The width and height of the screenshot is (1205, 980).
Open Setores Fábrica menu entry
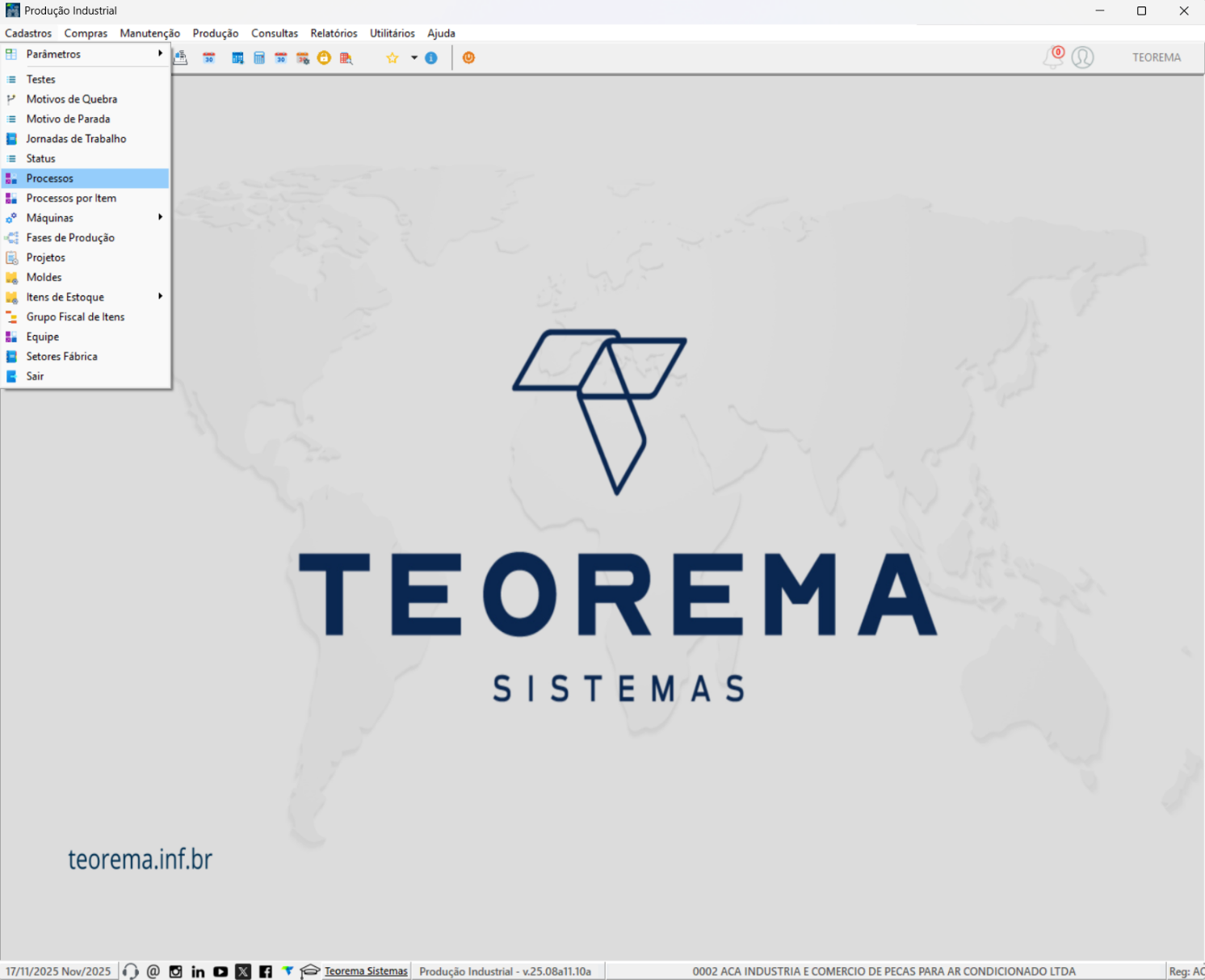tap(86, 356)
